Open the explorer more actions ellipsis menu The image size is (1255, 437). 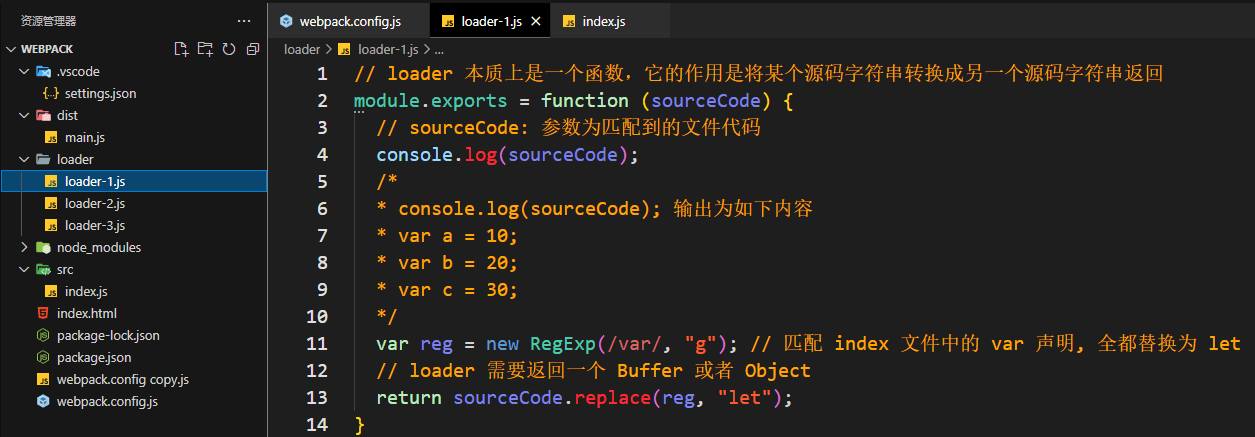[x=244, y=20]
